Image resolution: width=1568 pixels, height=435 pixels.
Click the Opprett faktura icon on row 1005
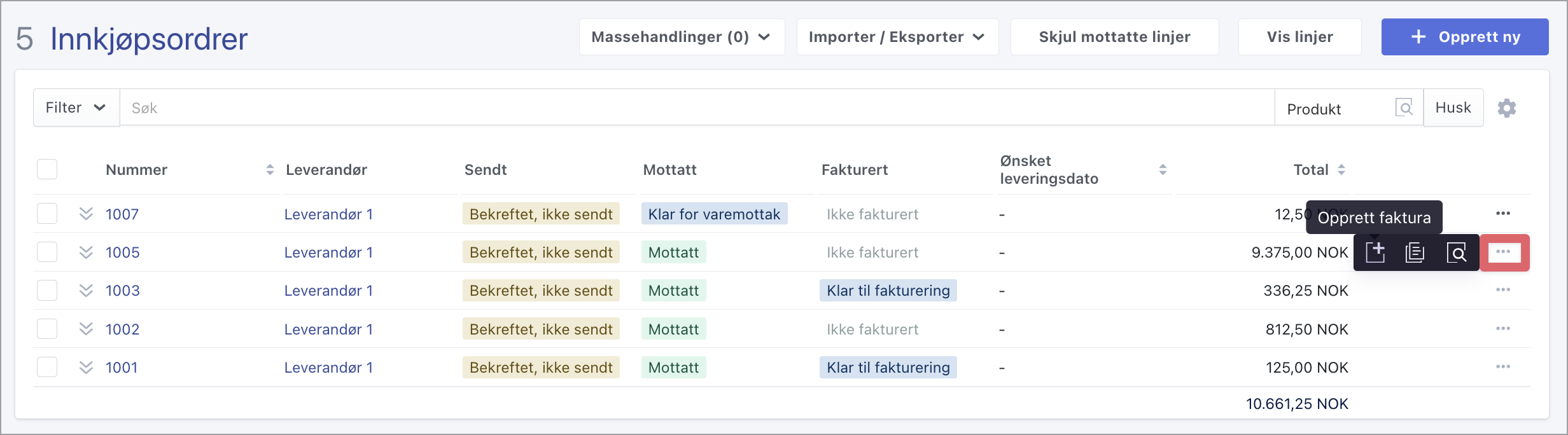coord(1375,252)
